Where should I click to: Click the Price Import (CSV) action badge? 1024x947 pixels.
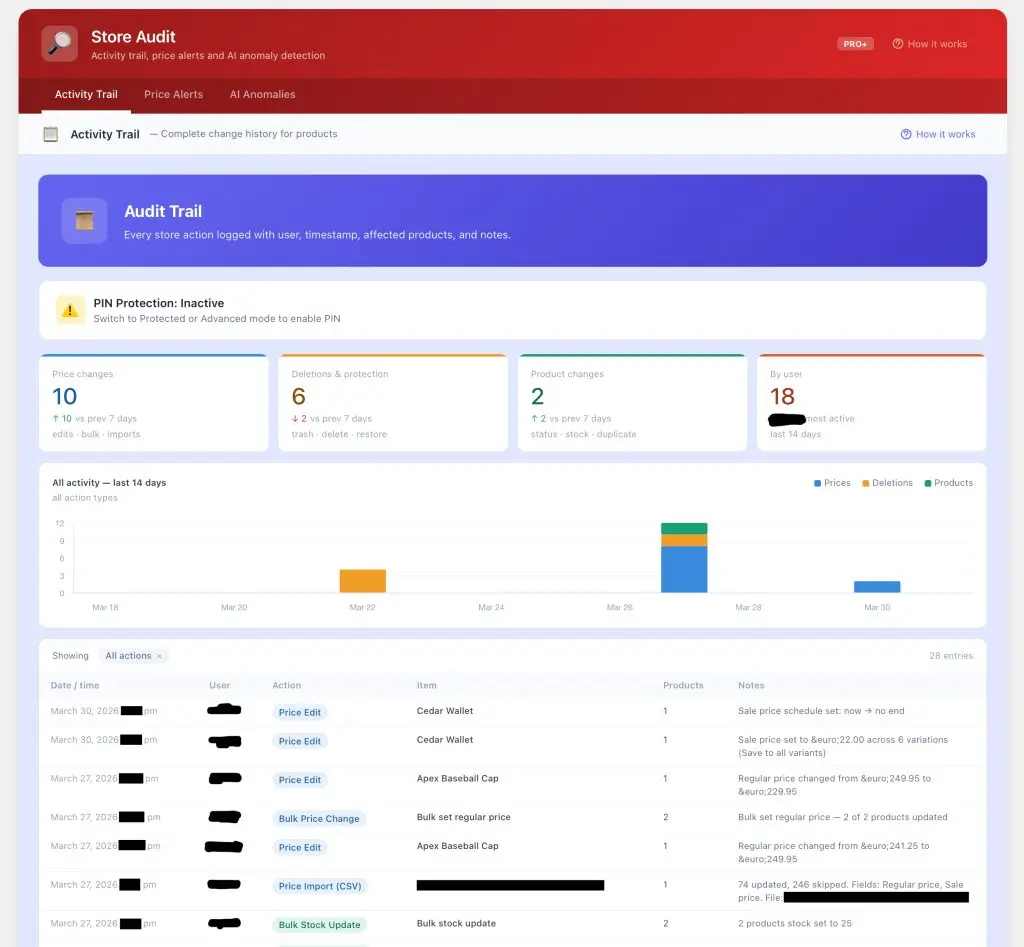(x=320, y=886)
